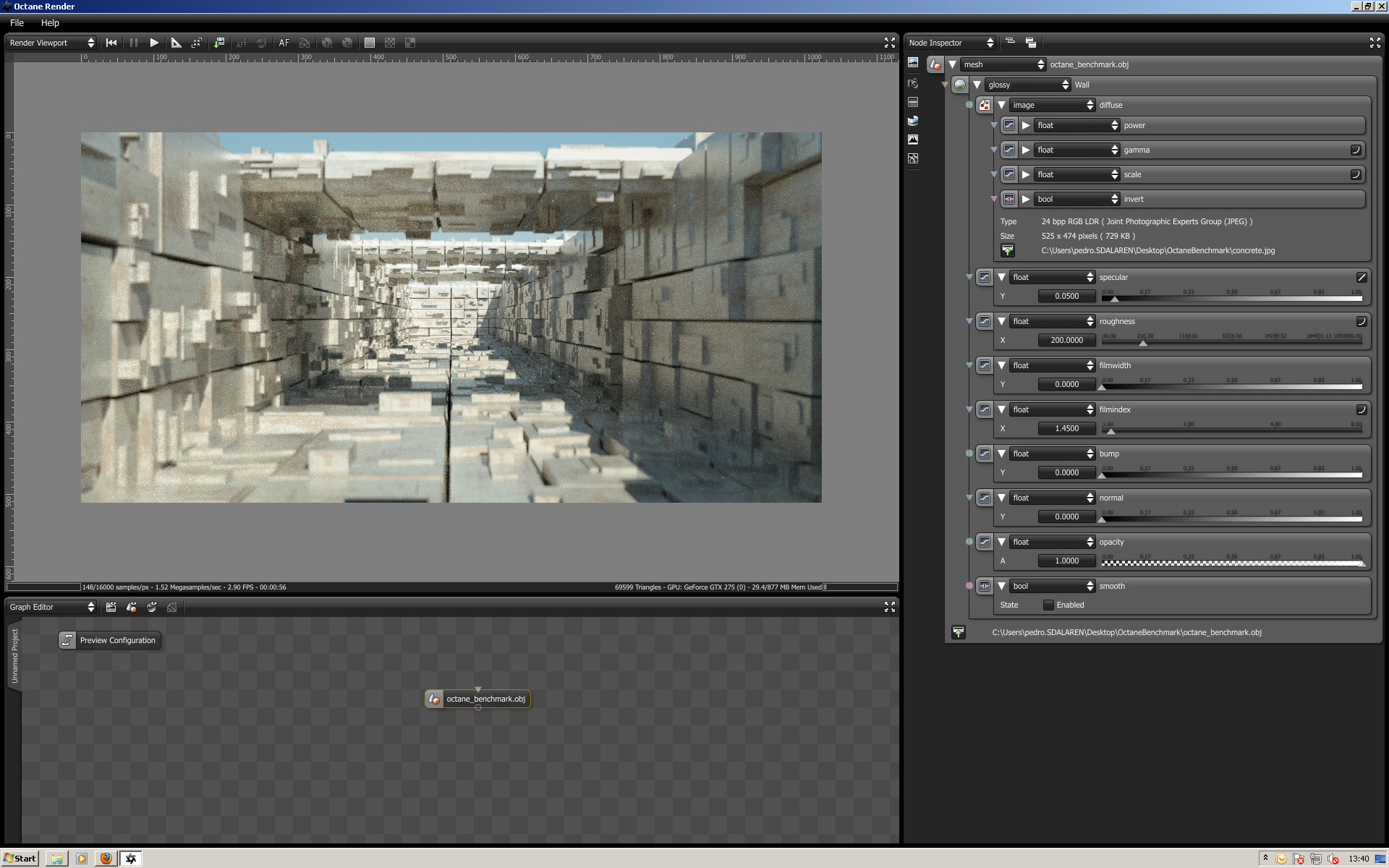Screen dimensions: 1389x868
Task: Open the glossy material type dropdown
Action: point(1028,85)
